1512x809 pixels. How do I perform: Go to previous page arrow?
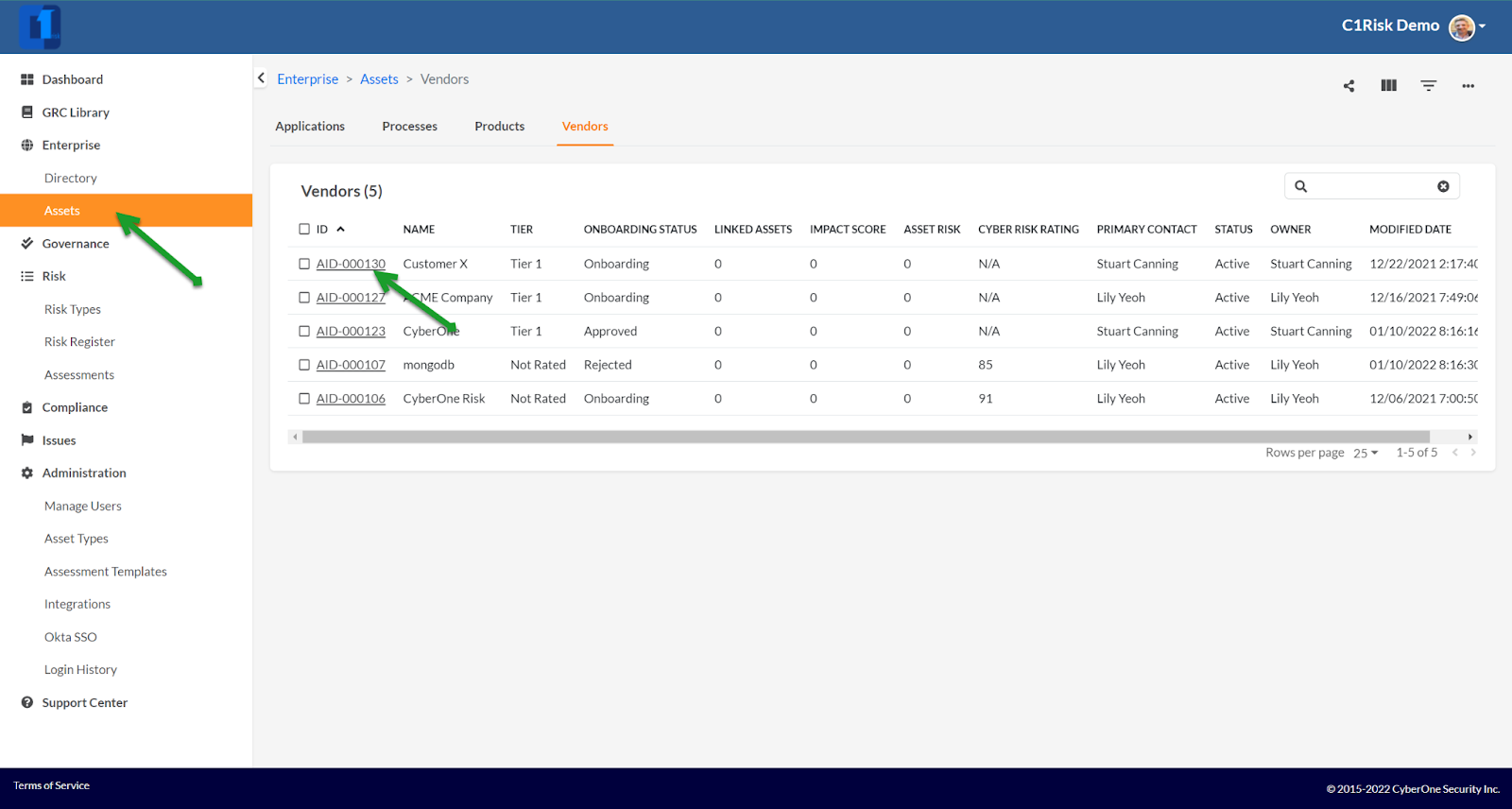point(1455,453)
